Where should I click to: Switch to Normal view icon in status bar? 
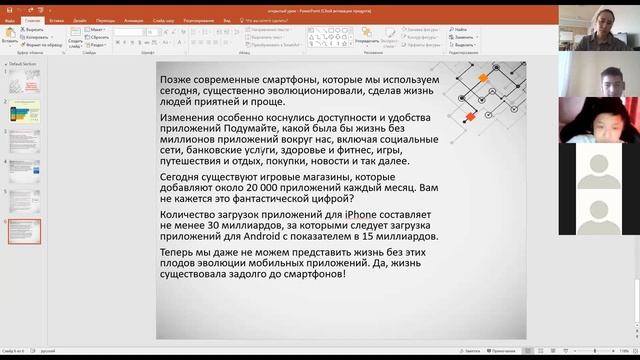(528, 351)
